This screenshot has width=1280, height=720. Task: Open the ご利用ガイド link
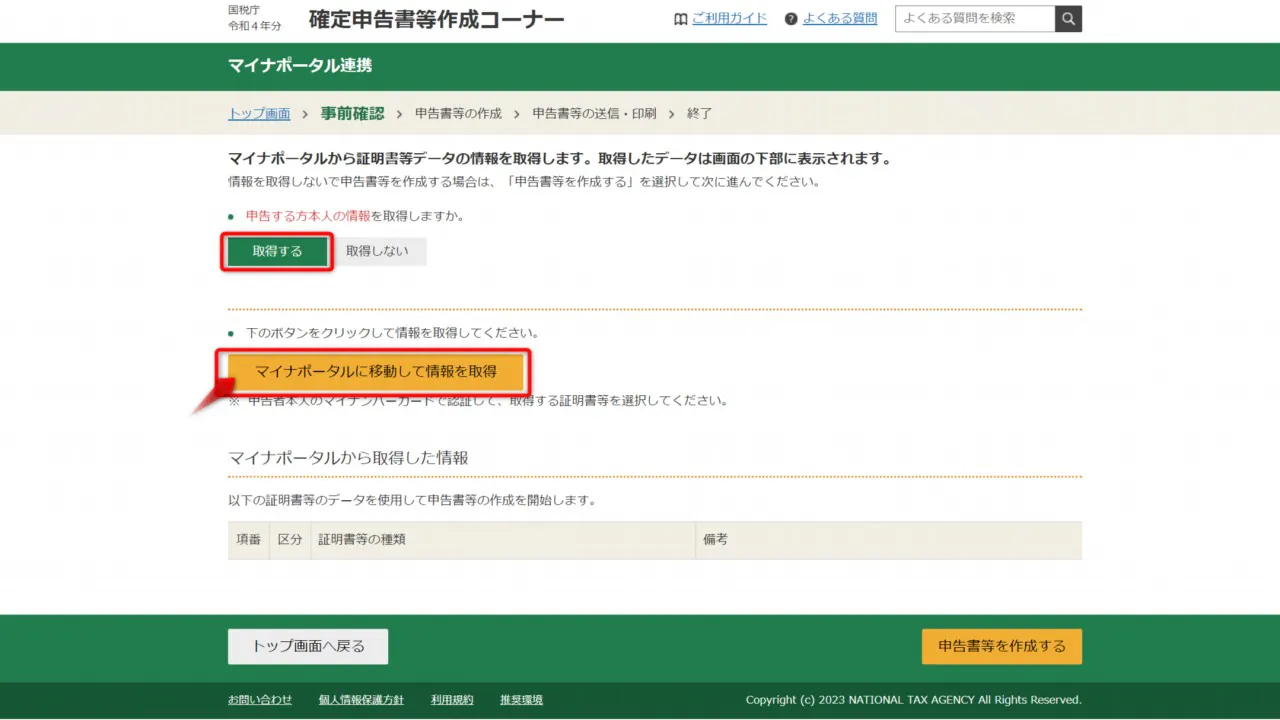point(729,19)
